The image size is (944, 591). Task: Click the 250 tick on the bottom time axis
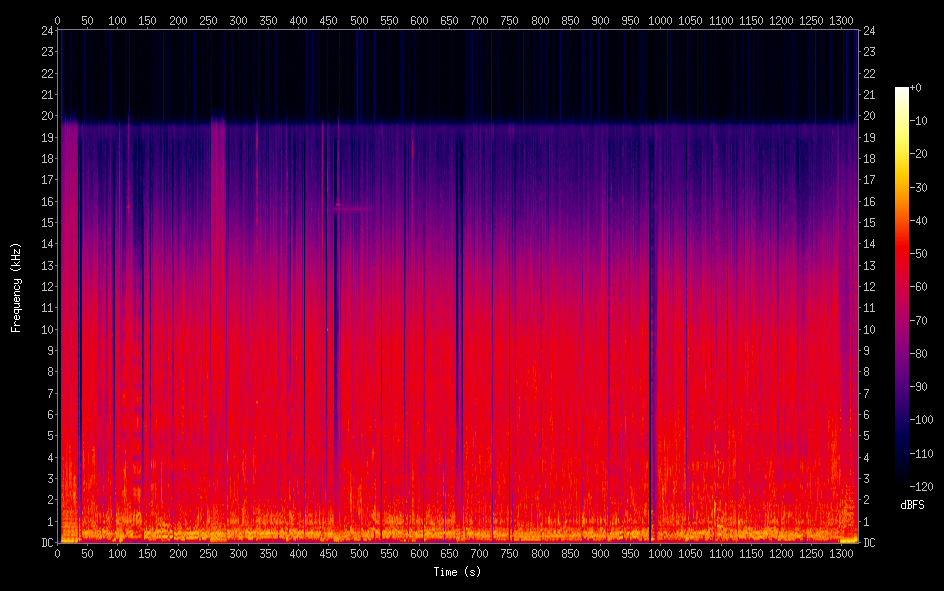click(208, 553)
